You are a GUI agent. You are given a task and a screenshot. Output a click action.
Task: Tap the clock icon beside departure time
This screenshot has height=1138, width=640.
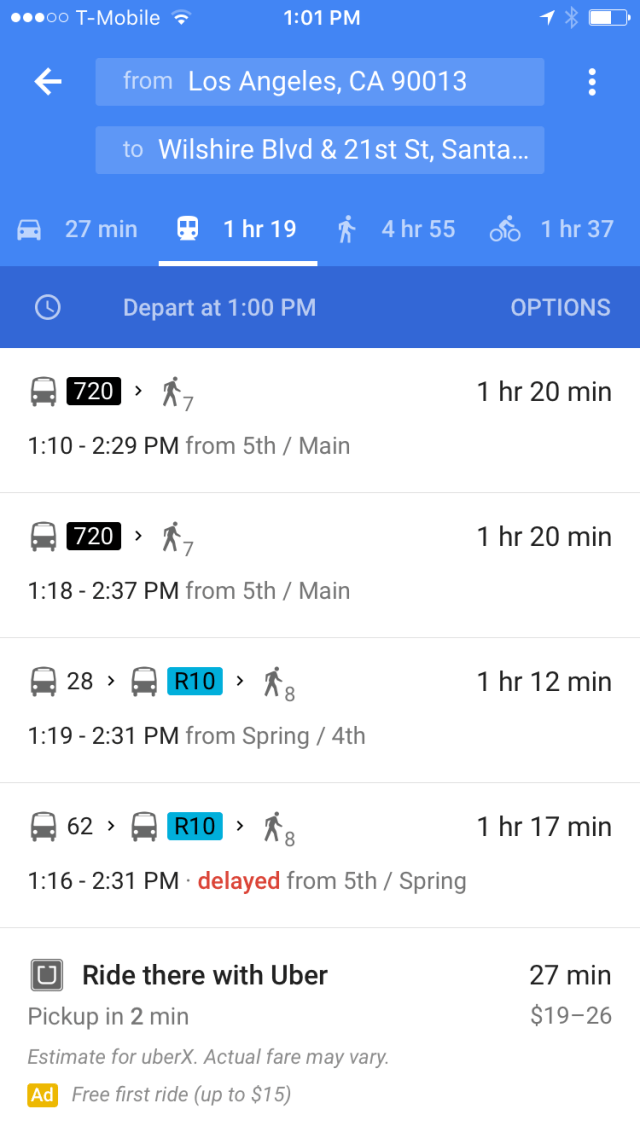point(47,308)
